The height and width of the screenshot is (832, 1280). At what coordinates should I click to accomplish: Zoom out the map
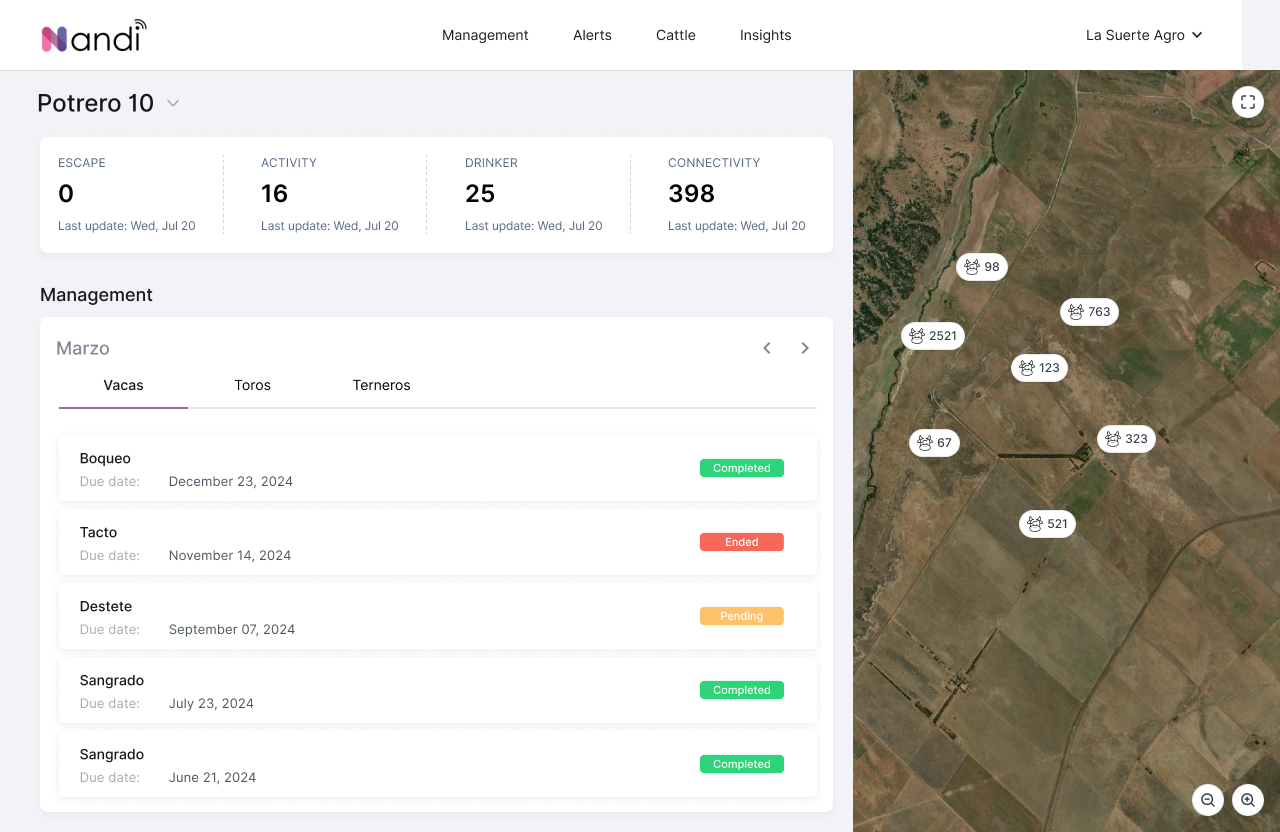tap(1208, 800)
